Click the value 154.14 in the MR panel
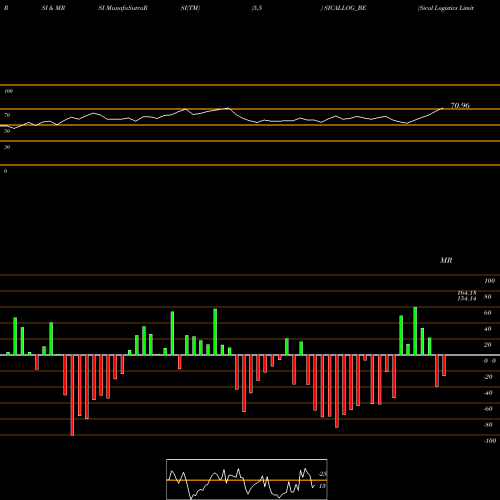The width and height of the screenshot is (500, 500). click(x=467, y=298)
